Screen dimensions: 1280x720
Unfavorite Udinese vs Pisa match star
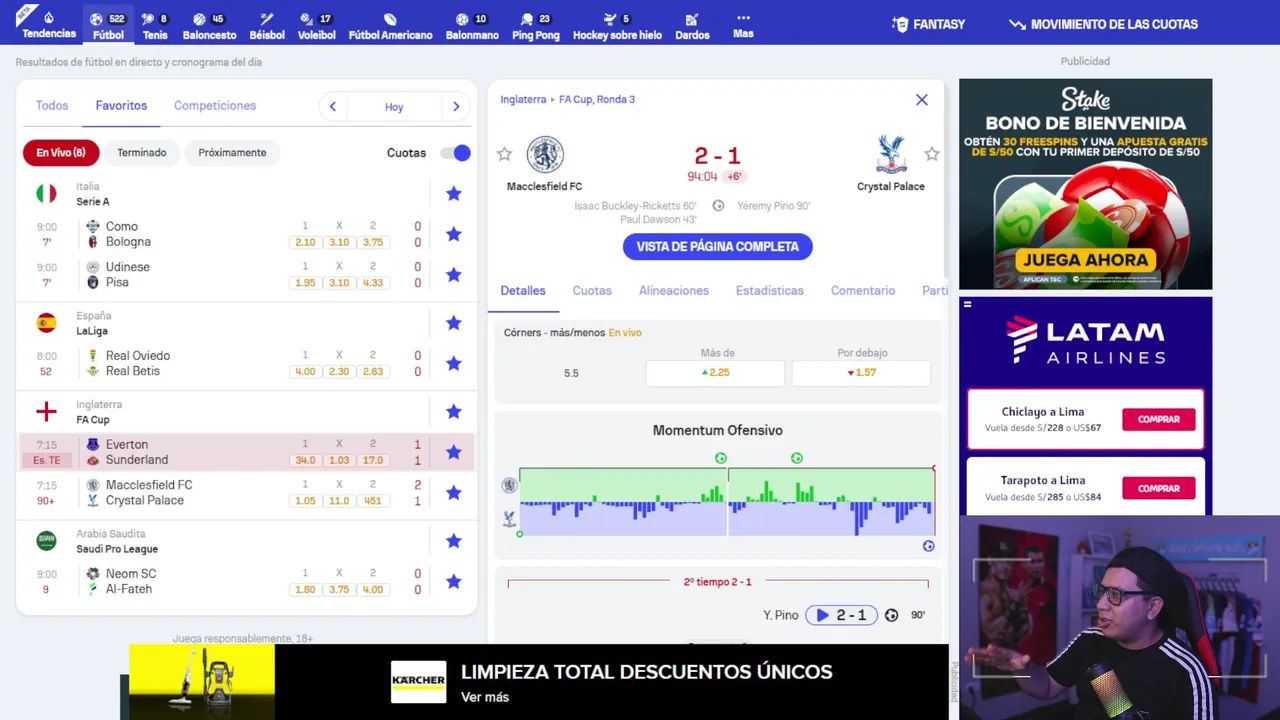(x=453, y=274)
